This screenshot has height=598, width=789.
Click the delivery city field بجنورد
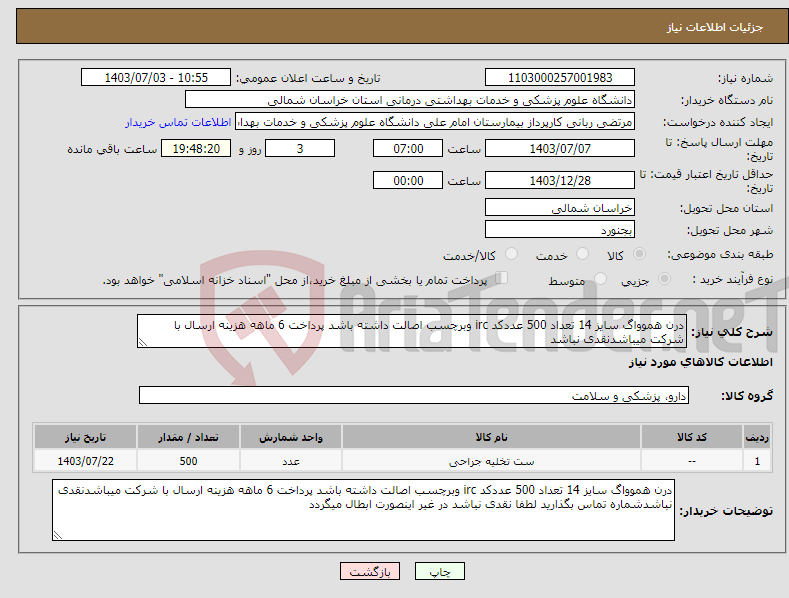(x=560, y=230)
